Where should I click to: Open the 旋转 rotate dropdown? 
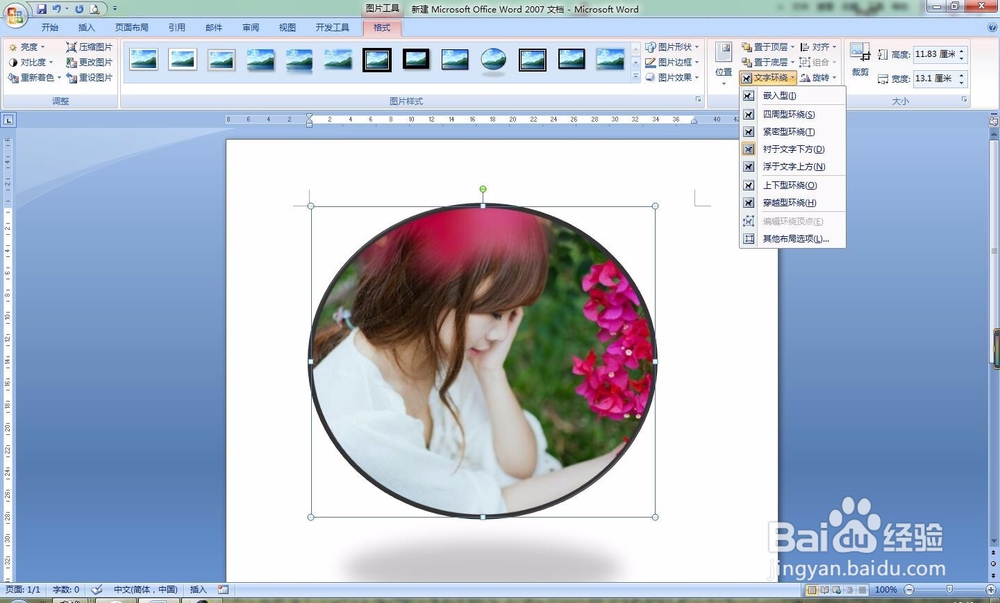tap(818, 78)
